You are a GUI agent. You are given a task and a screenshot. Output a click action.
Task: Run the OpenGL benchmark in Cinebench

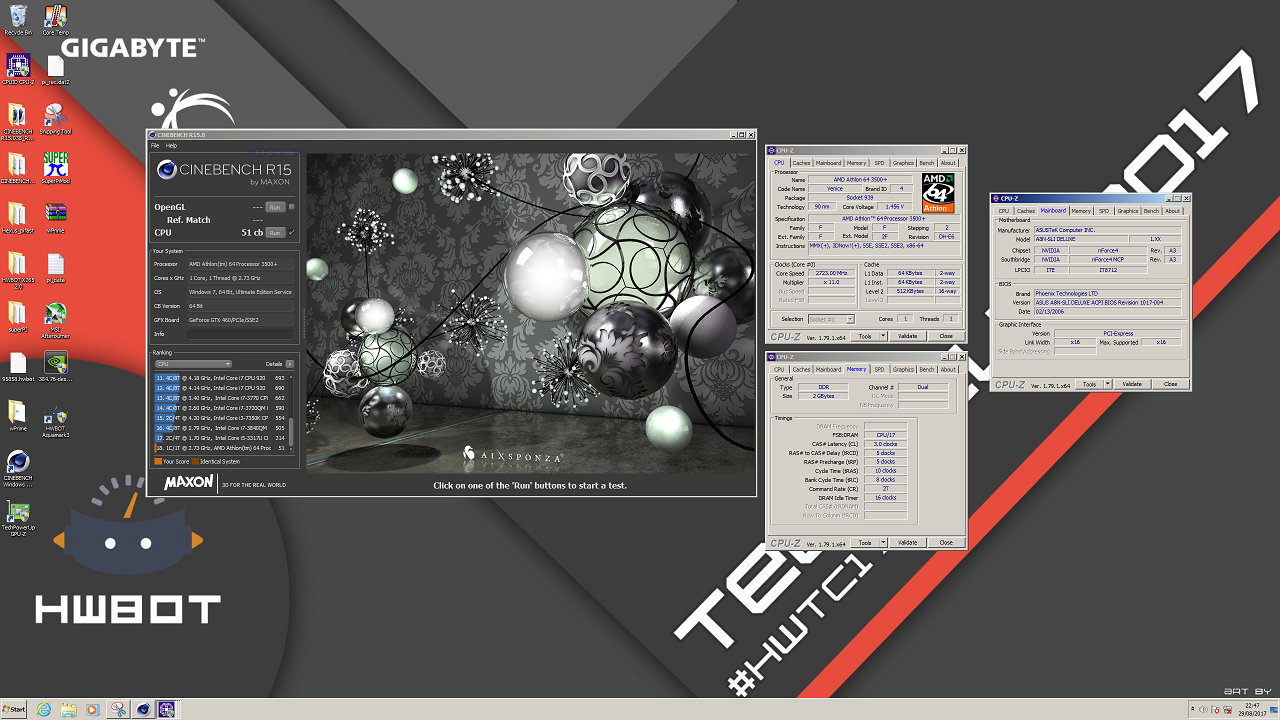pos(275,207)
